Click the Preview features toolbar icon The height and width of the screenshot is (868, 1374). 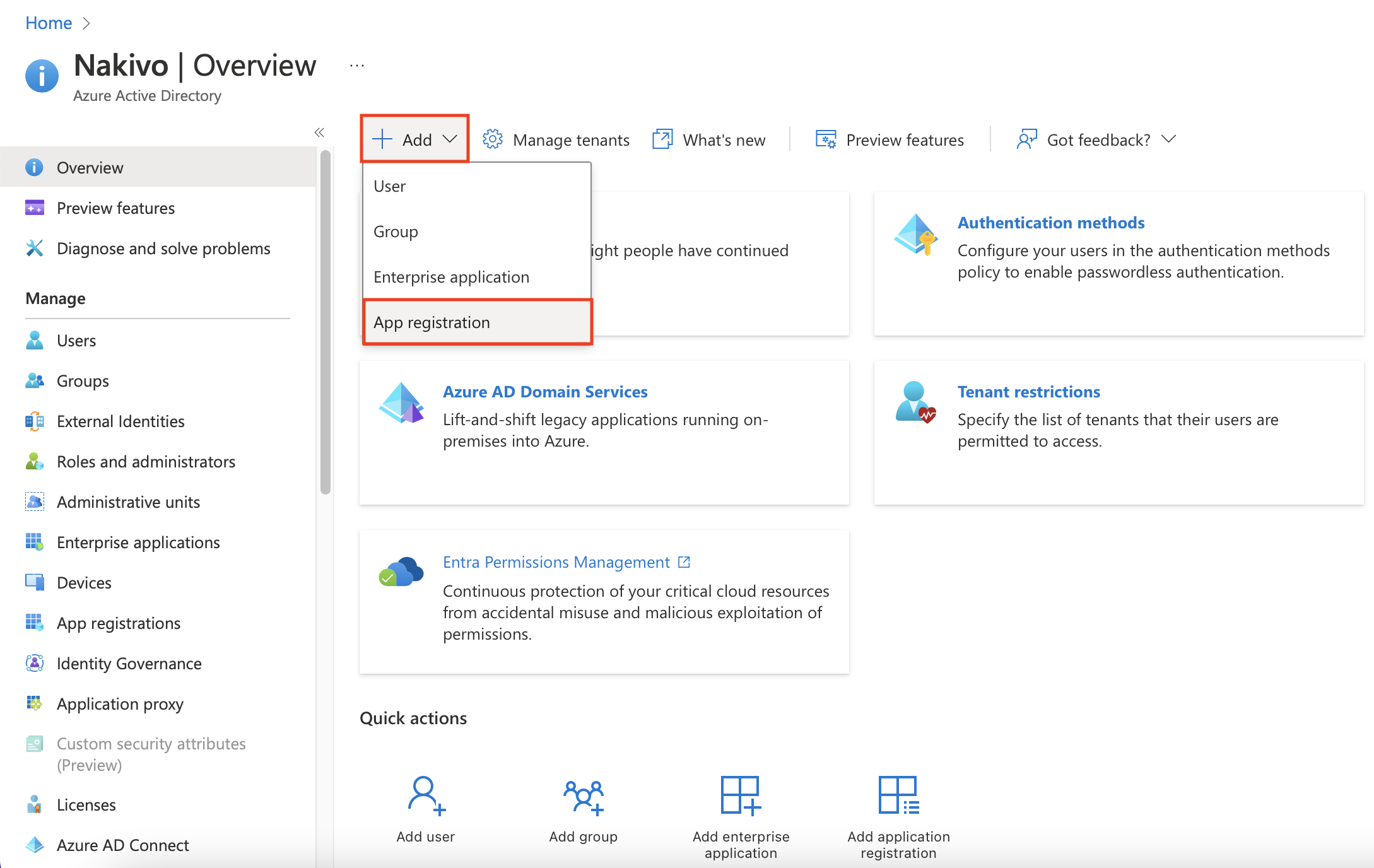(x=826, y=139)
